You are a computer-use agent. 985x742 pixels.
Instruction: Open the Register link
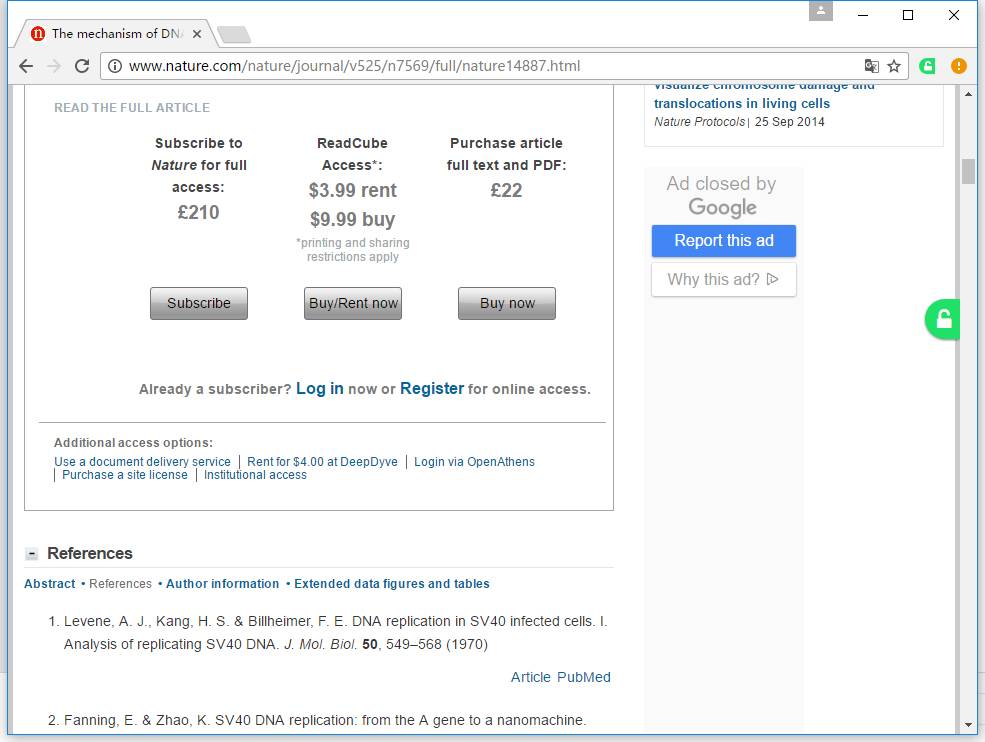[432, 389]
